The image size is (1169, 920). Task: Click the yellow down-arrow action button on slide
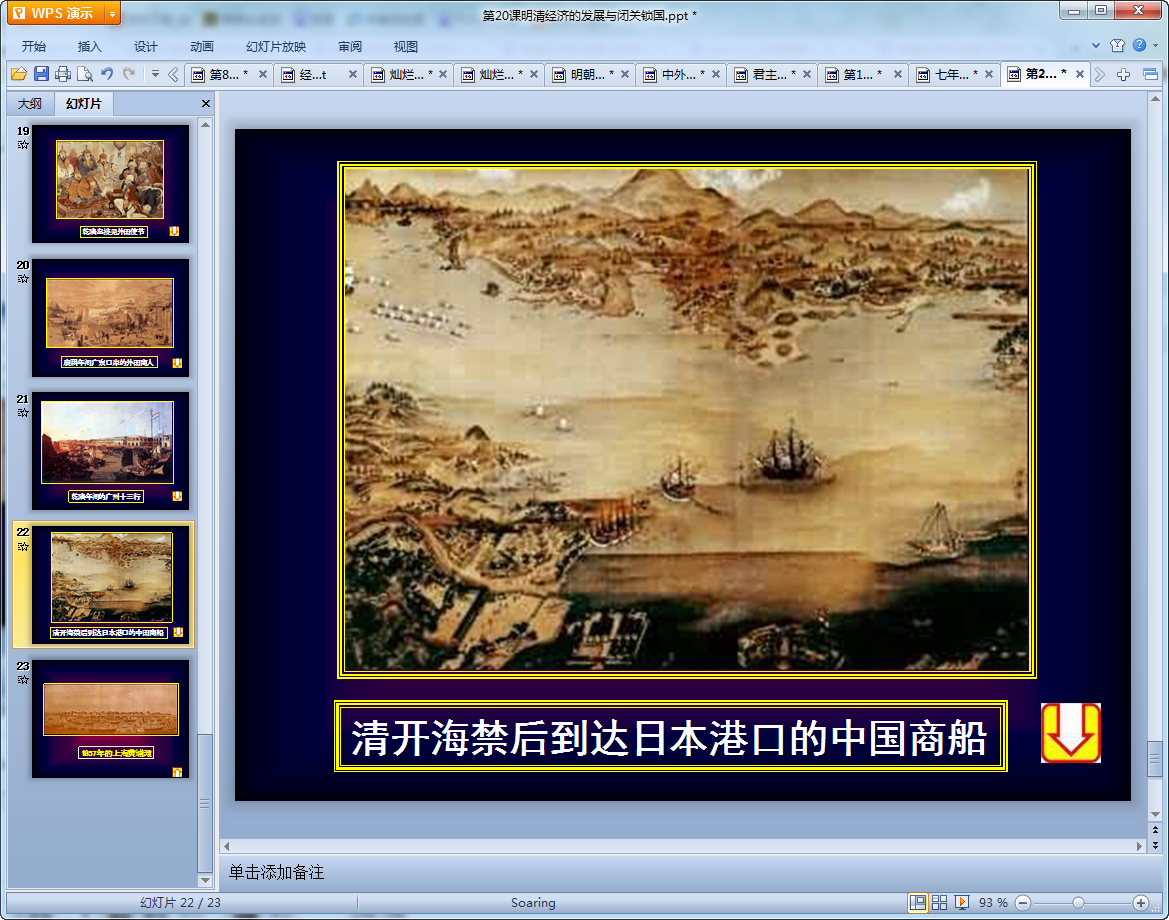tap(1071, 733)
